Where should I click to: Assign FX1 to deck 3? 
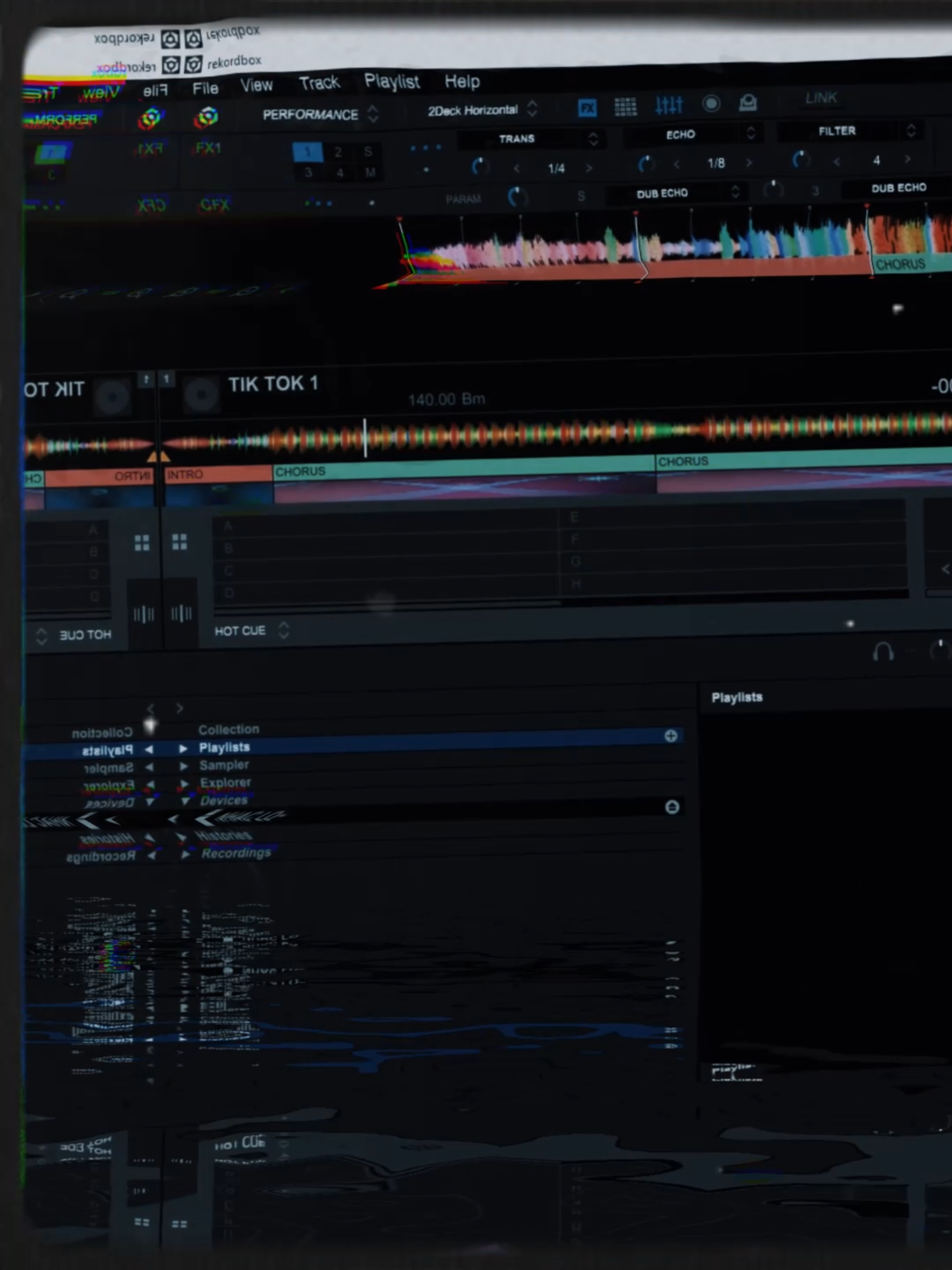point(307,172)
